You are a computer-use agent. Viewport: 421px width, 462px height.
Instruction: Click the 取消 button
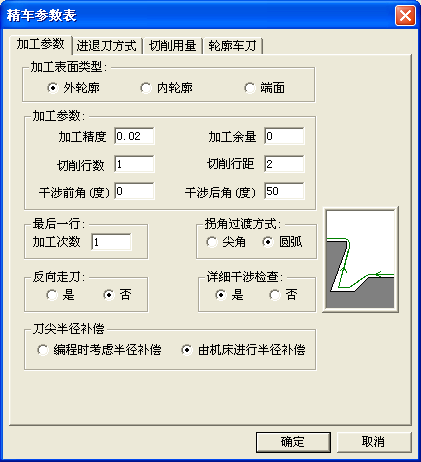point(374,442)
